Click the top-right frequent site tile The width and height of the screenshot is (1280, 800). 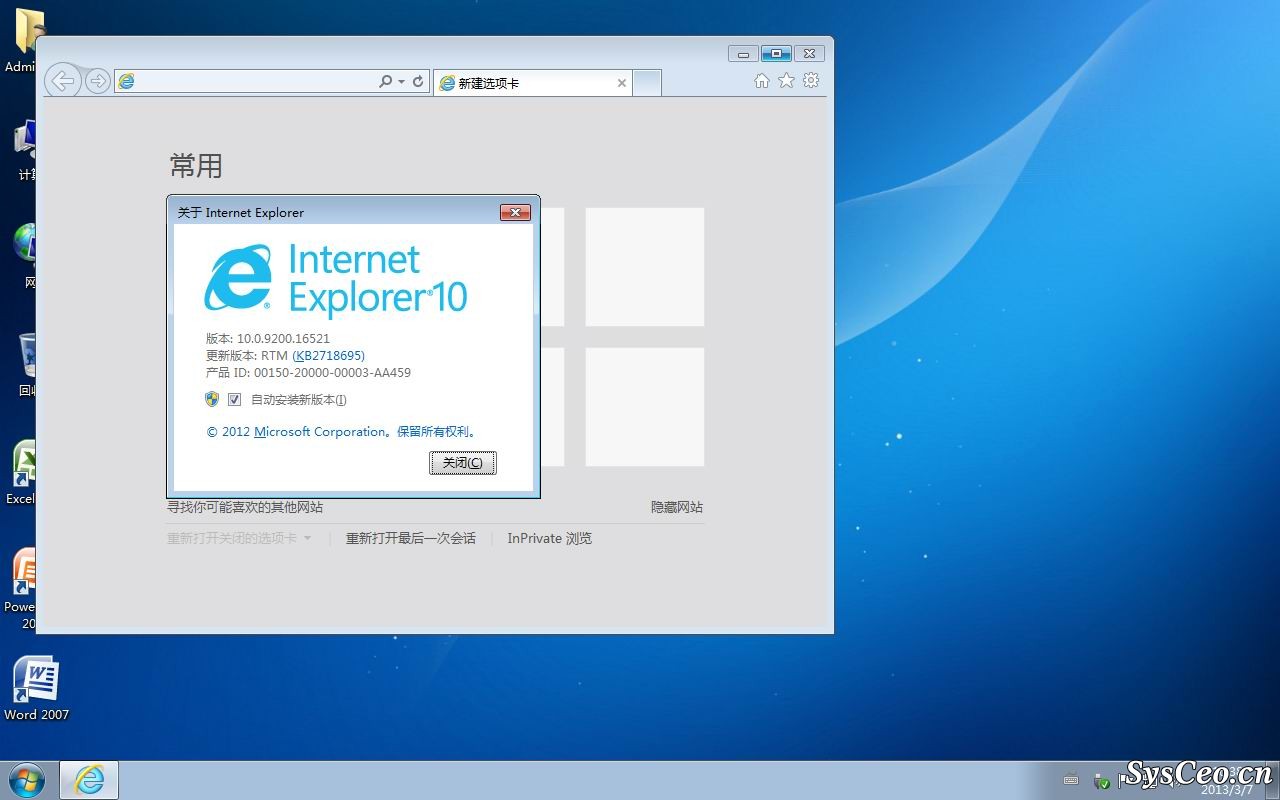coord(645,267)
